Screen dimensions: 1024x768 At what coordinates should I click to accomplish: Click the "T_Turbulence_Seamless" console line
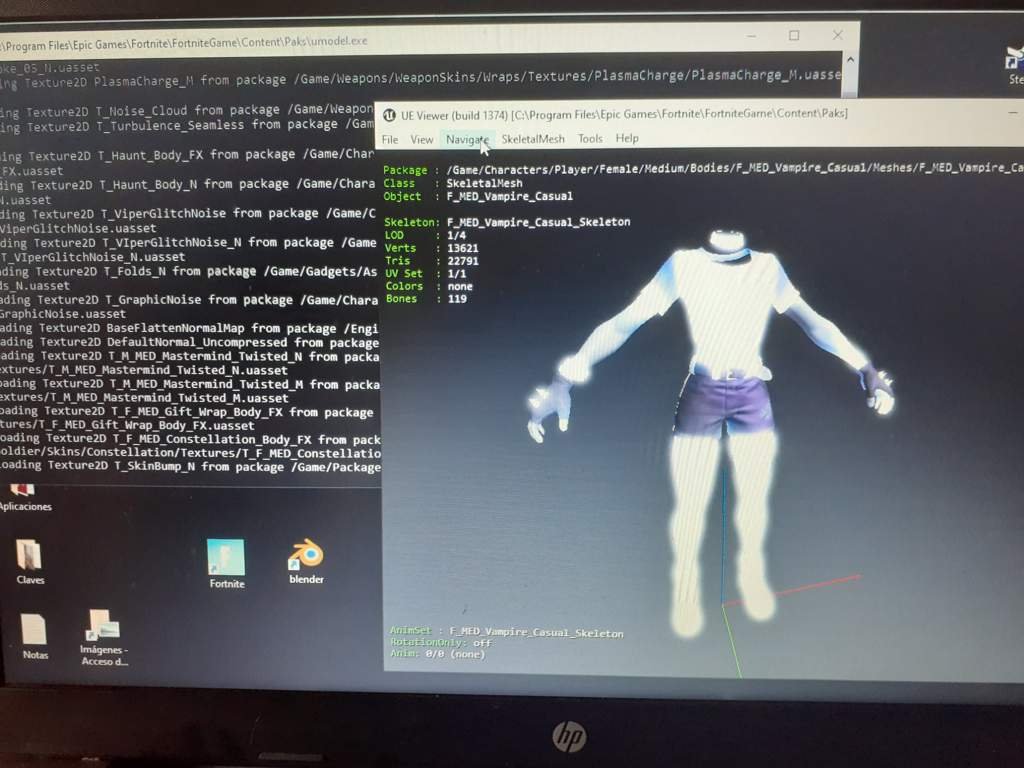(187, 125)
